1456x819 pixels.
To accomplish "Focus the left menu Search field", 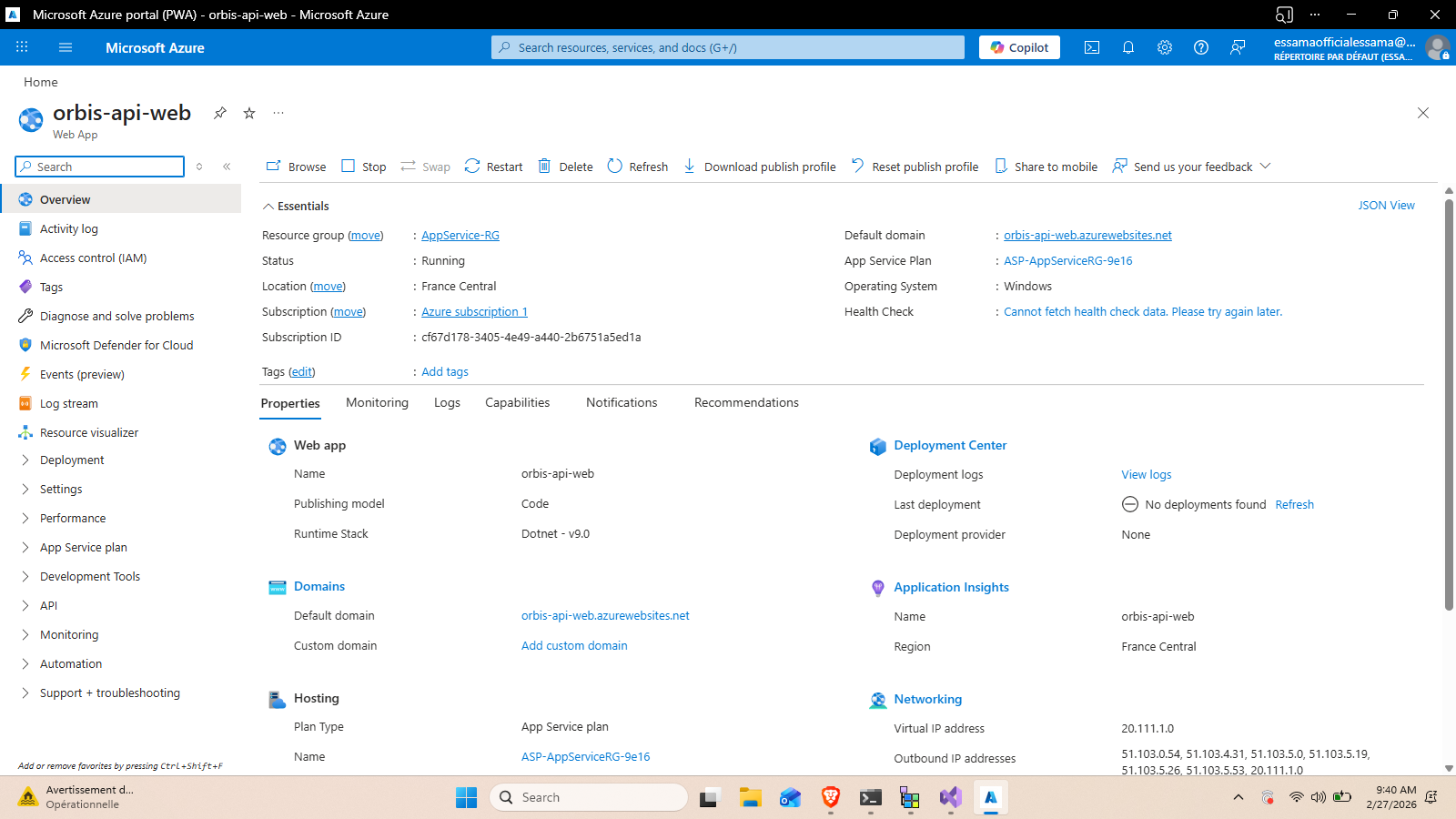I will (100, 167).
